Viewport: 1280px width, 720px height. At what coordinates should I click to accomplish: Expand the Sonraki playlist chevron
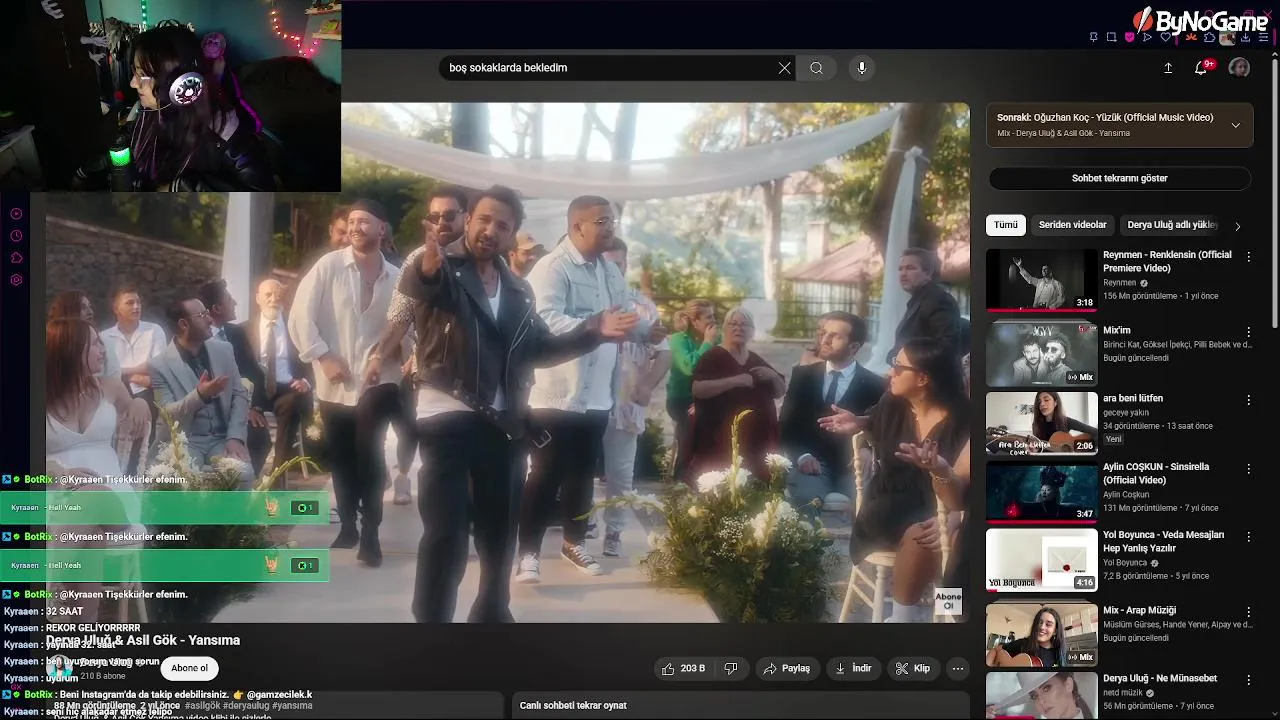tap(1236, 125)
